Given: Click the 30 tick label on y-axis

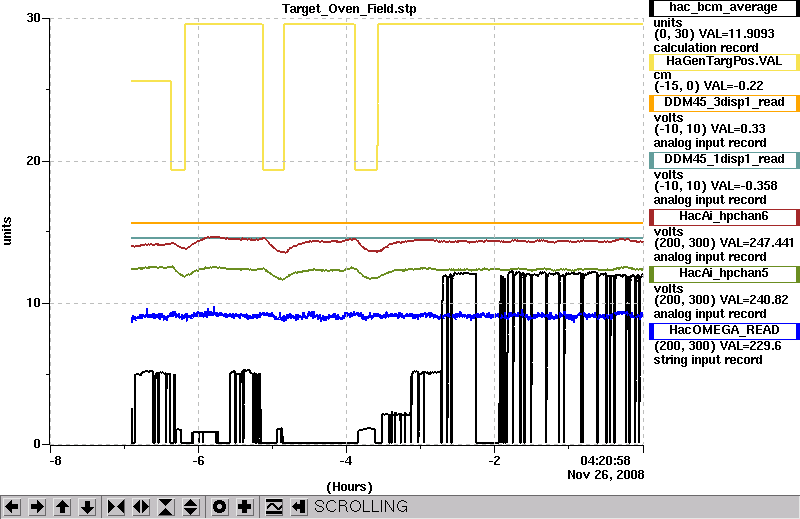Looking at the screenshot, I should (x=33, y=18).
